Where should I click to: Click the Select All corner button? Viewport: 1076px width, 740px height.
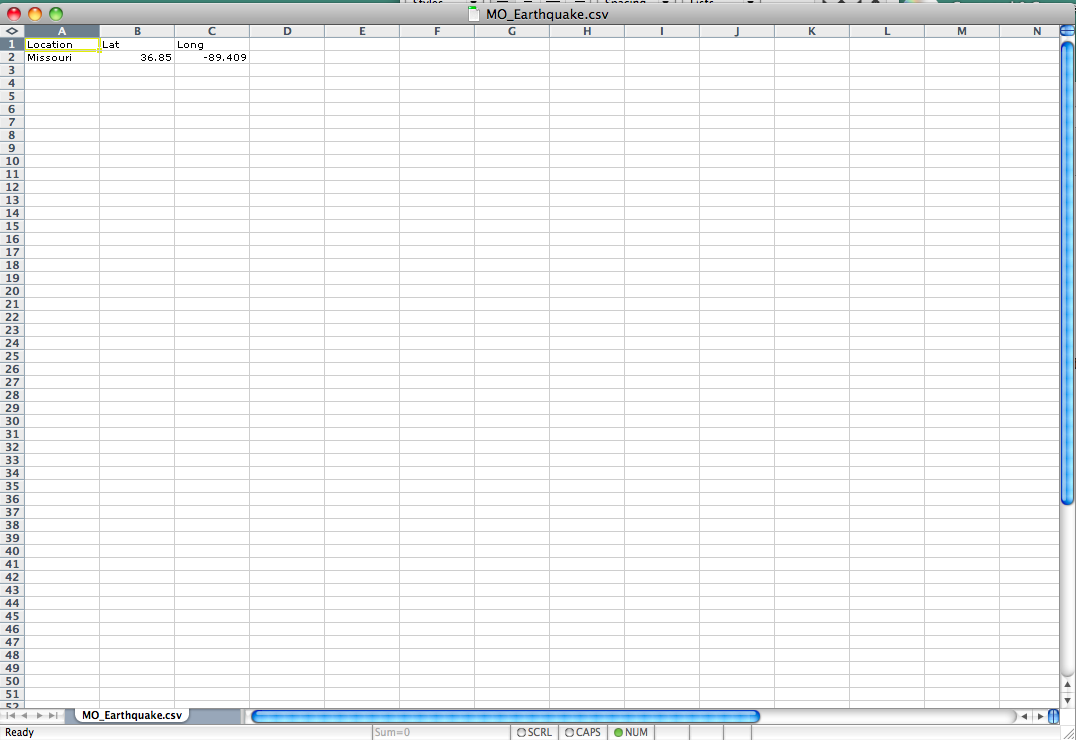coord(12,31)
